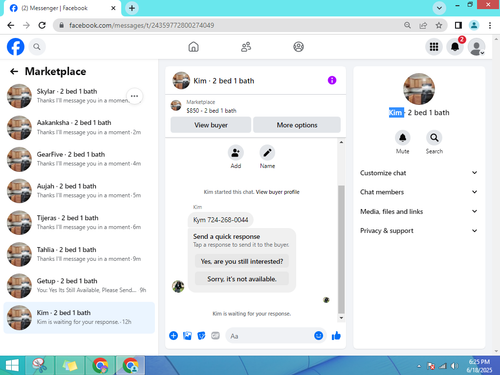500x375 pixels.
Task: Click the volume icon in system tray
Action: click(454, 366)
